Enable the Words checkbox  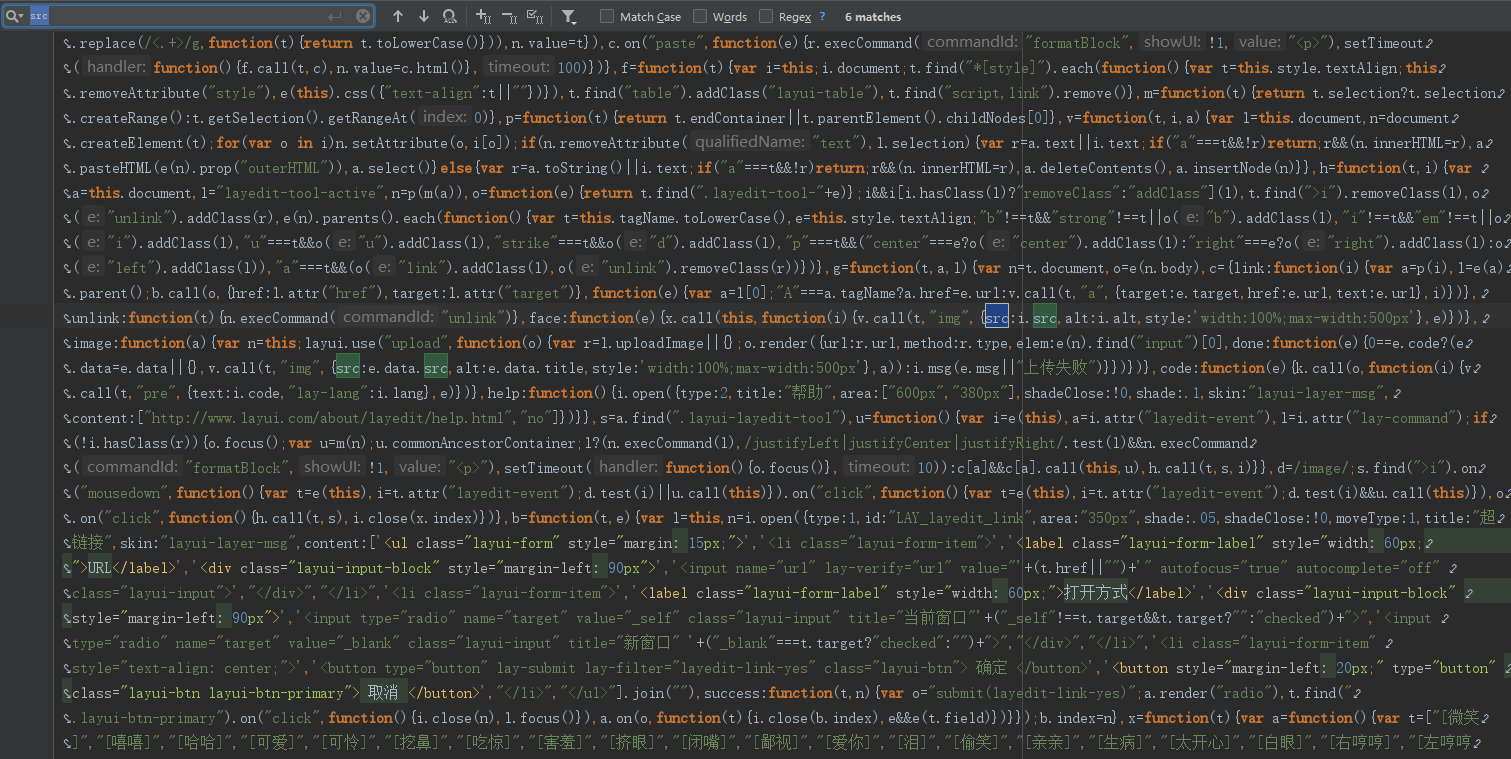[x=700, y=16]
